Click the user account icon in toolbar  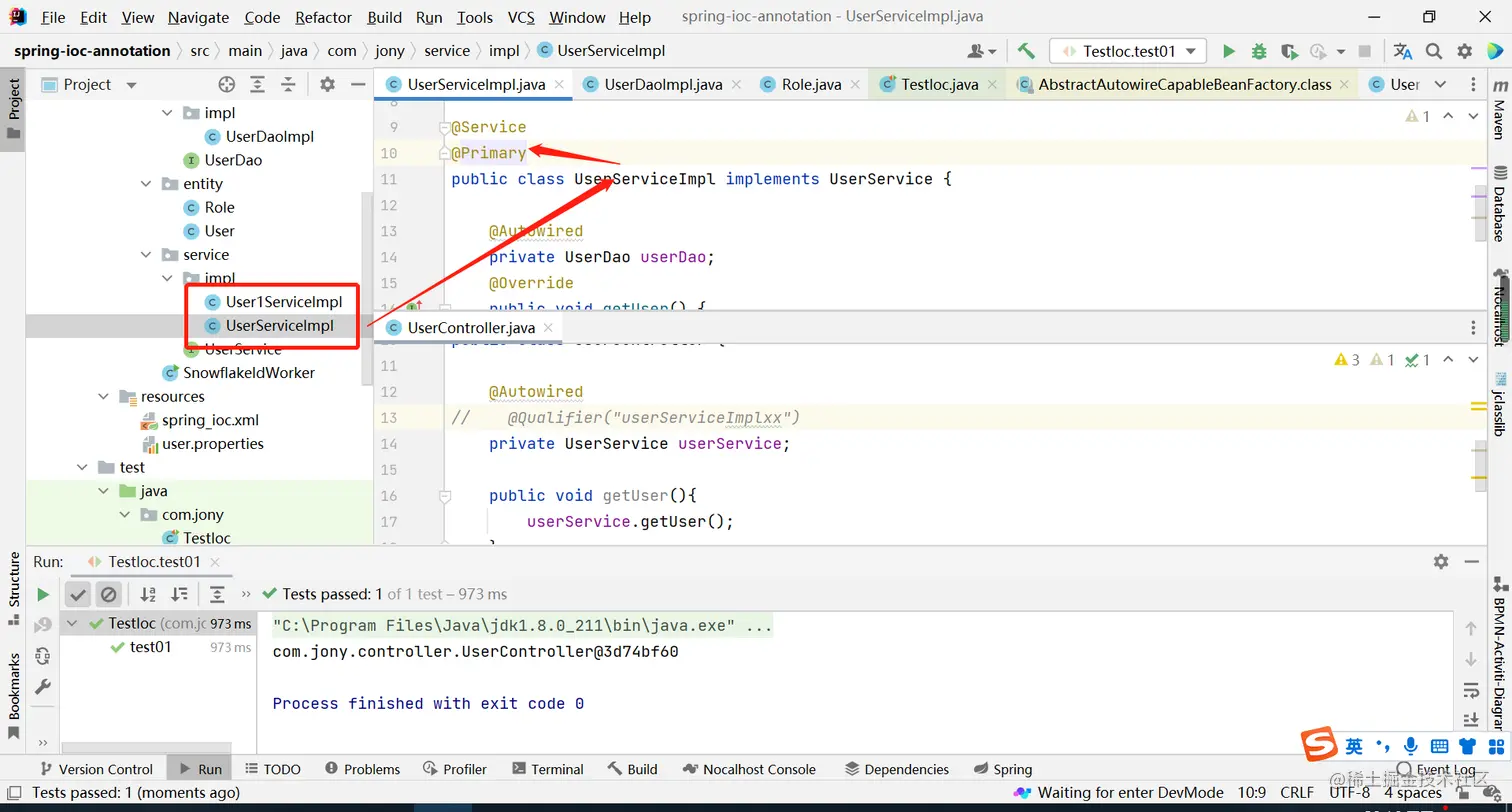982,51
